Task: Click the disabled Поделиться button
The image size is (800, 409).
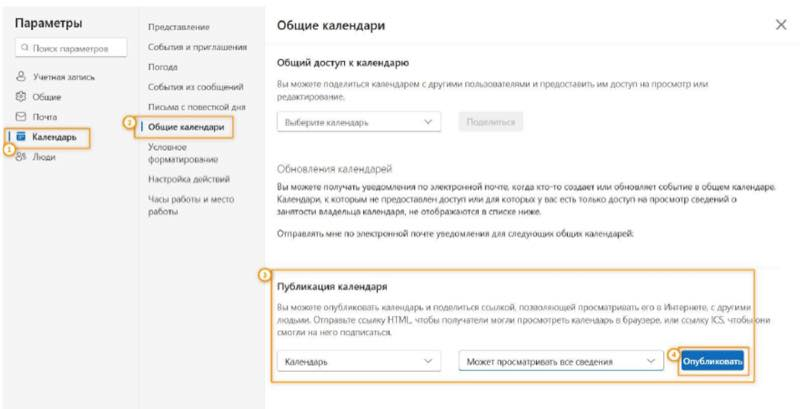Action: pos(491,122)
